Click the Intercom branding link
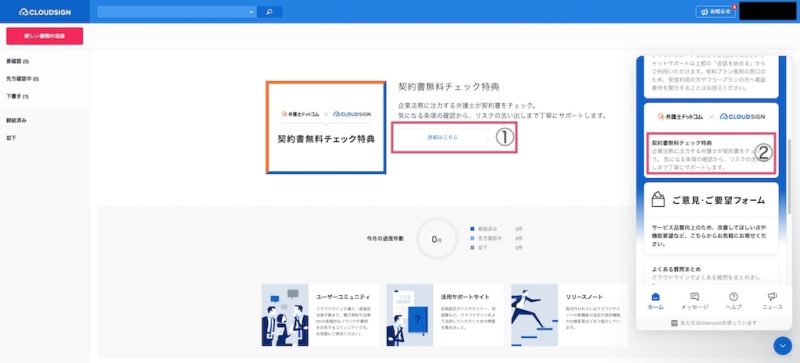The width and height of the screenshot is (800, 363). pos(714,323)
